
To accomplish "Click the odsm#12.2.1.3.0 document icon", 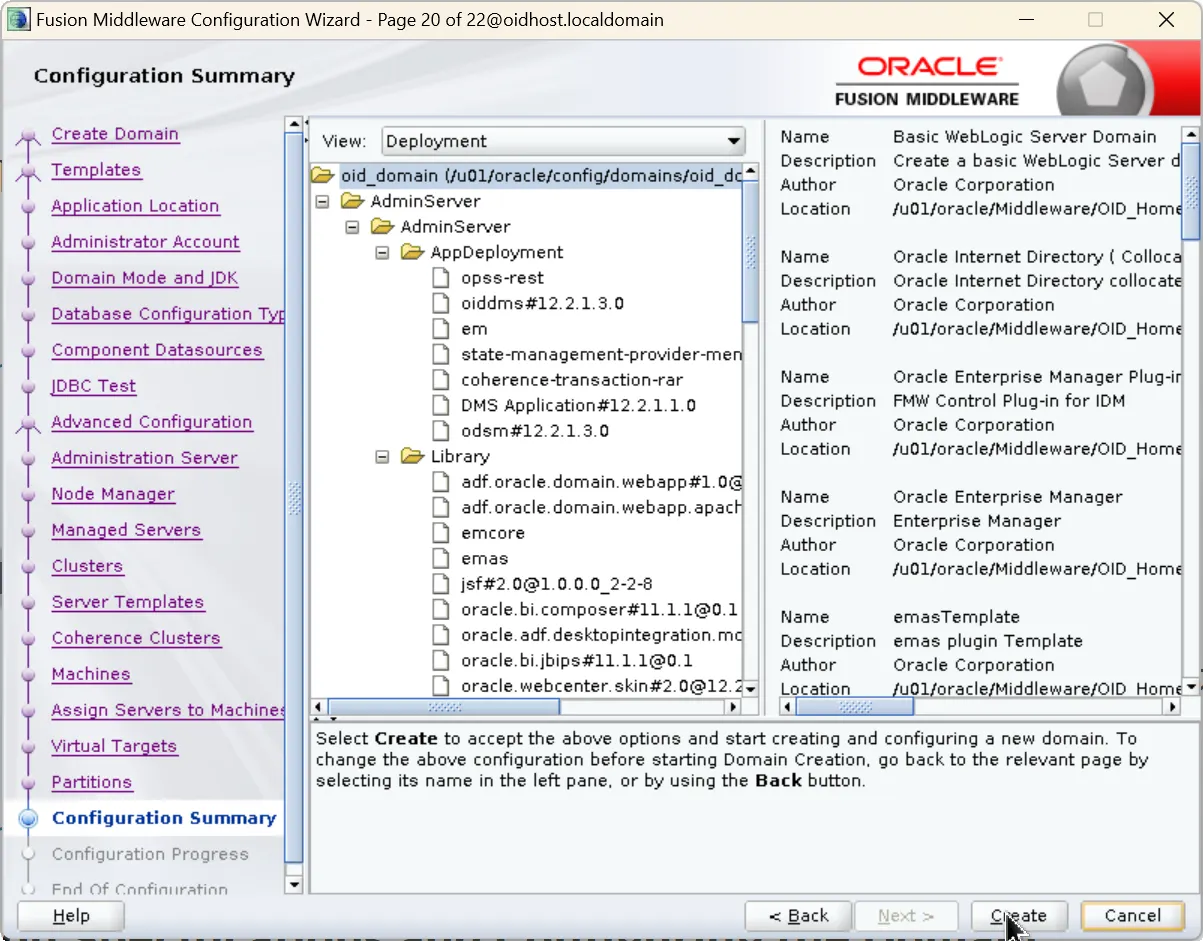I will click(x=442, y=431).
